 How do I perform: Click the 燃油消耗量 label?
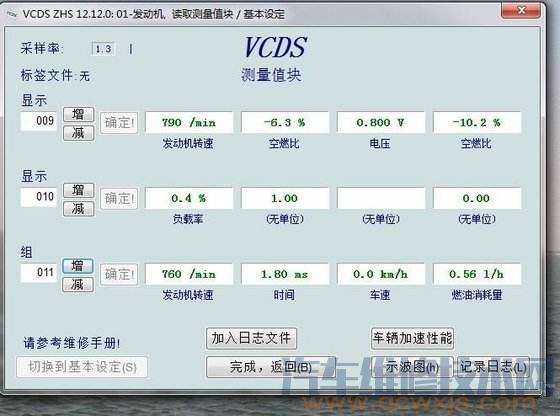[477, 295]
